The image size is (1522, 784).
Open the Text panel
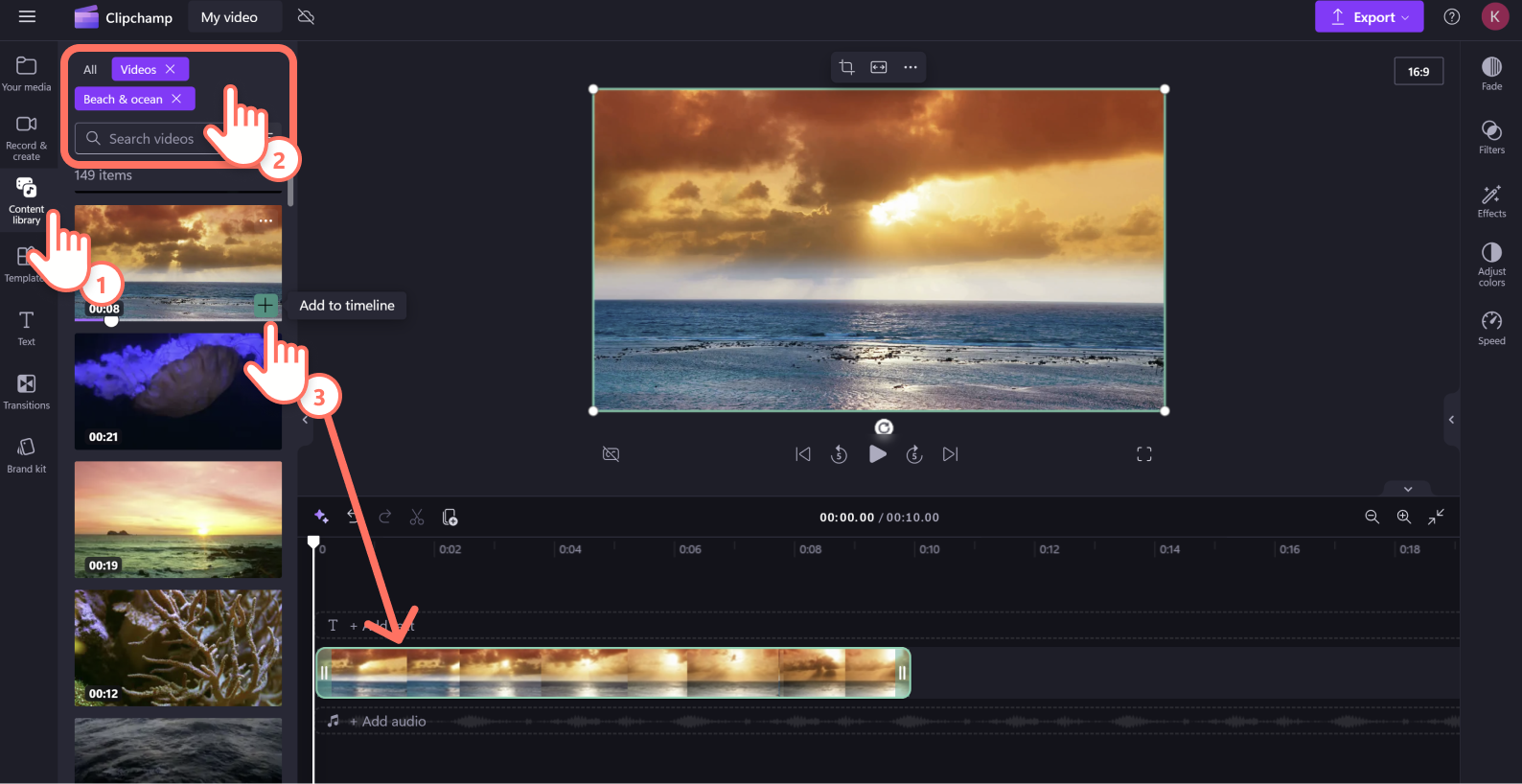pyautogui.click(x=27, y=328)
